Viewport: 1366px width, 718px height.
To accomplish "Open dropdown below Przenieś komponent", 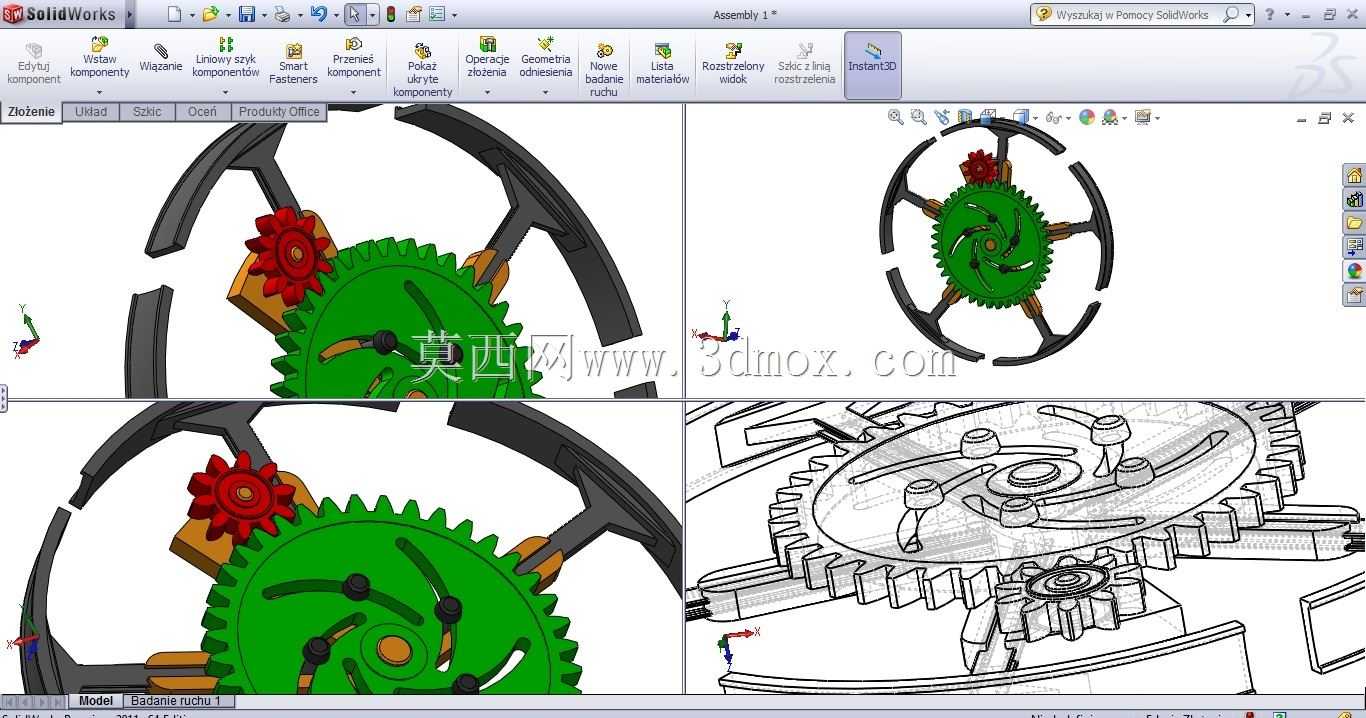I will coord(354,92).
